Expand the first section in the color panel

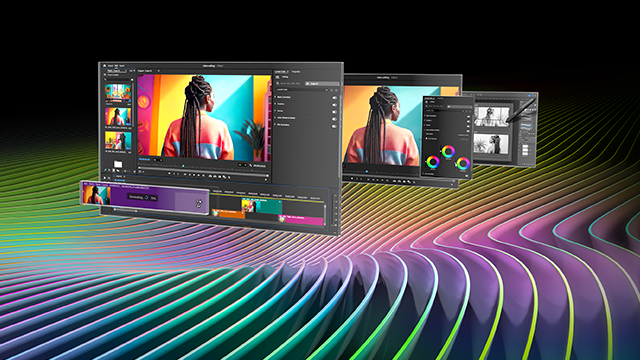coord(276,97)
